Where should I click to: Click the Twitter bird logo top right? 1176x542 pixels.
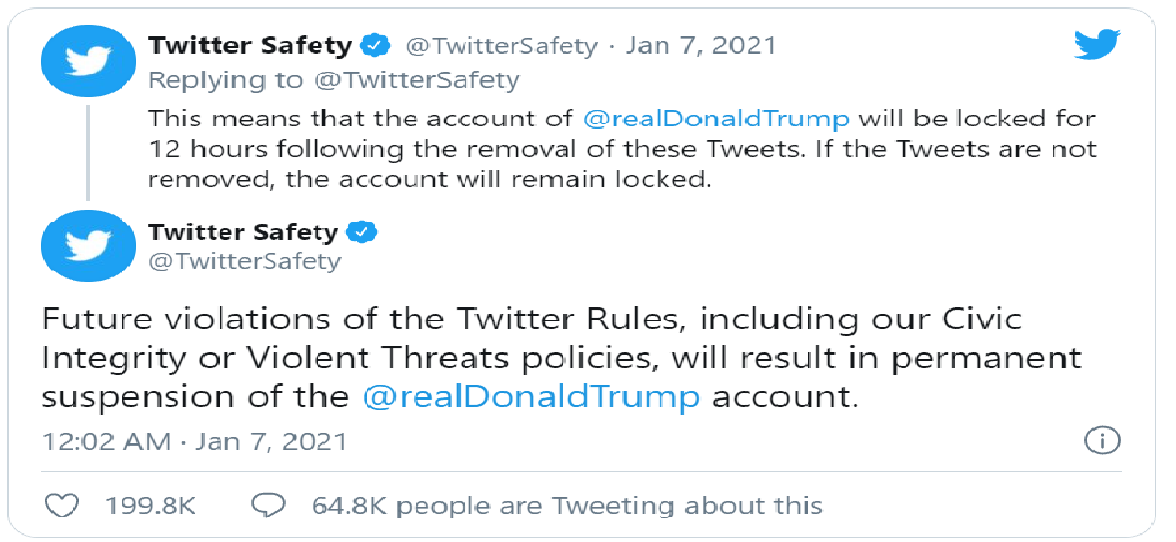1096,45
